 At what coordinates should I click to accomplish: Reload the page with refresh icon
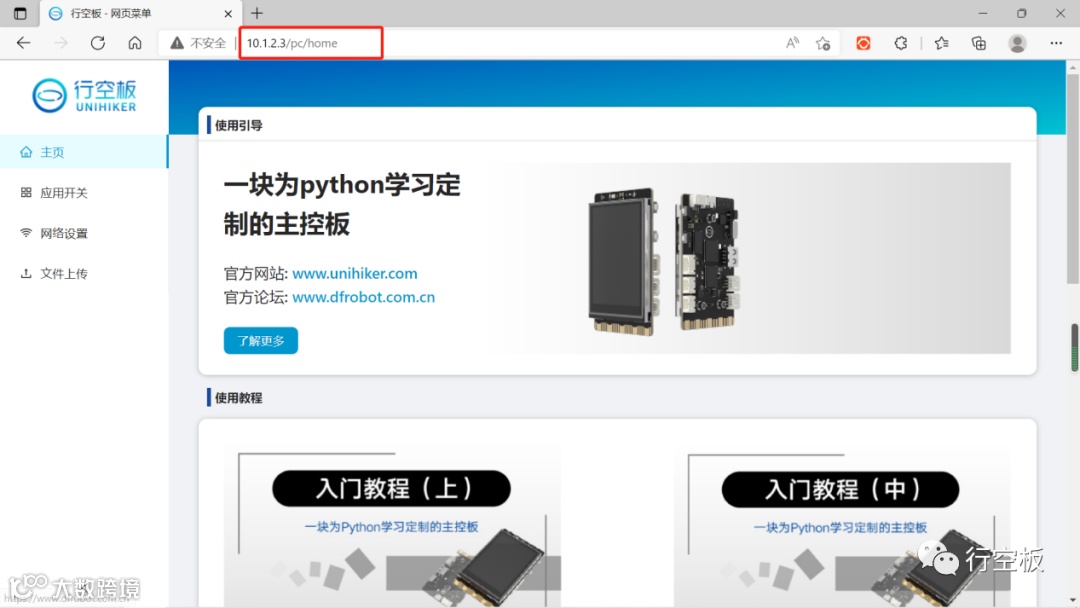coord(98,43)
